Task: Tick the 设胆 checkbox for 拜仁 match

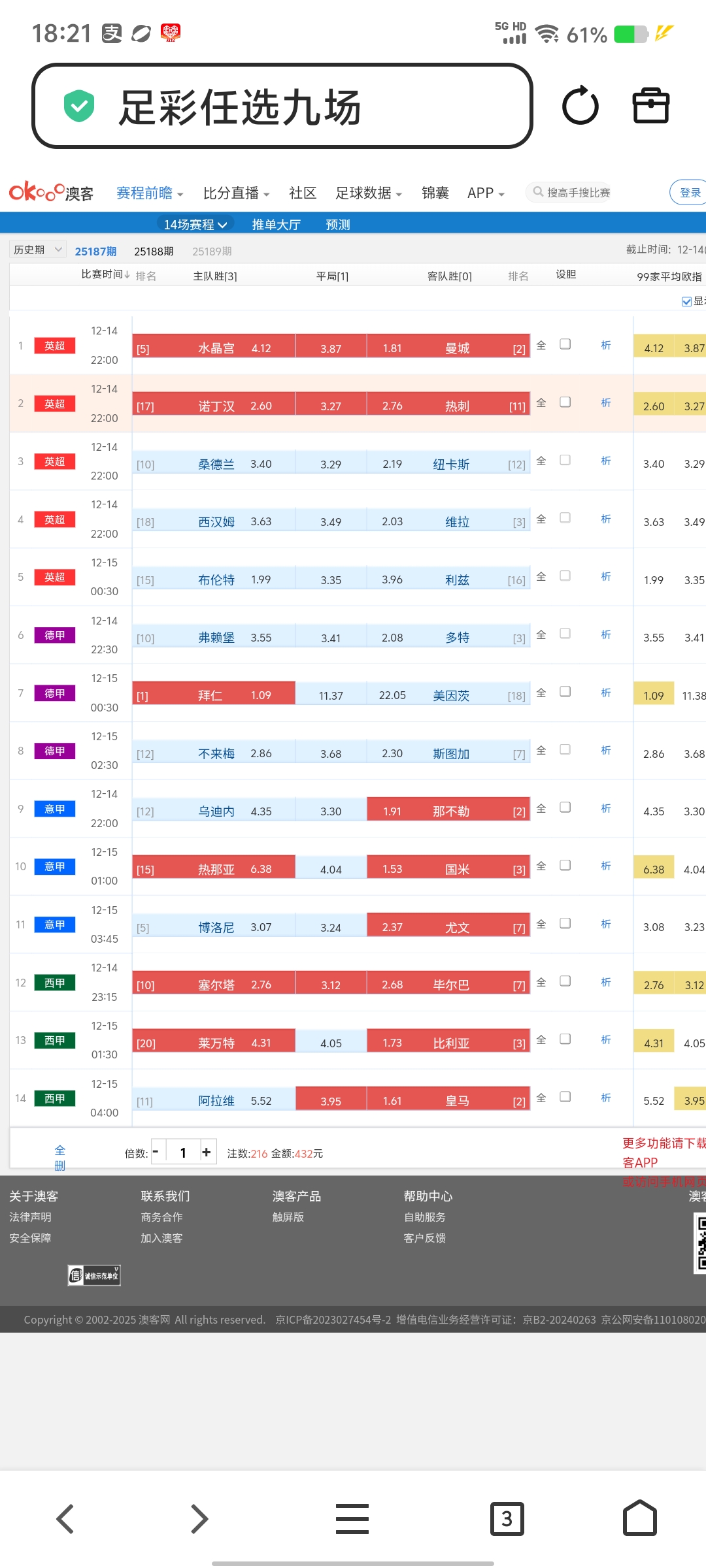Action: click(565, 692)
